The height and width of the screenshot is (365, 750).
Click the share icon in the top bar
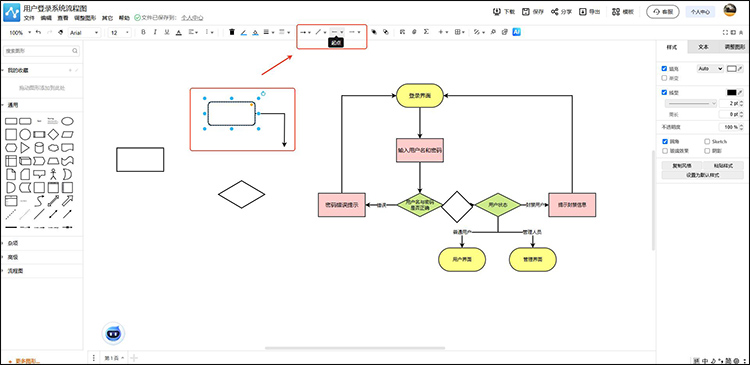click(x=554, y=11)
